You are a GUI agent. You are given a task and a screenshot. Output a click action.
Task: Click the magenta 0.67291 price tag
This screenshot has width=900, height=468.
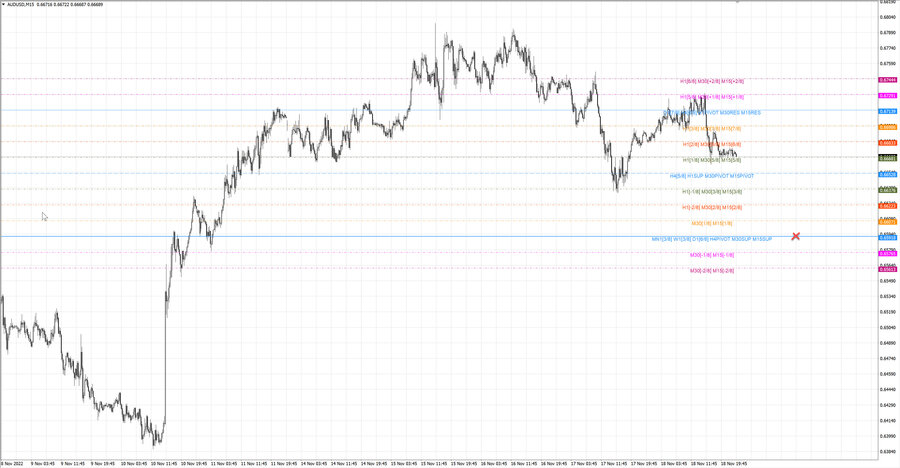click(888, 96)
